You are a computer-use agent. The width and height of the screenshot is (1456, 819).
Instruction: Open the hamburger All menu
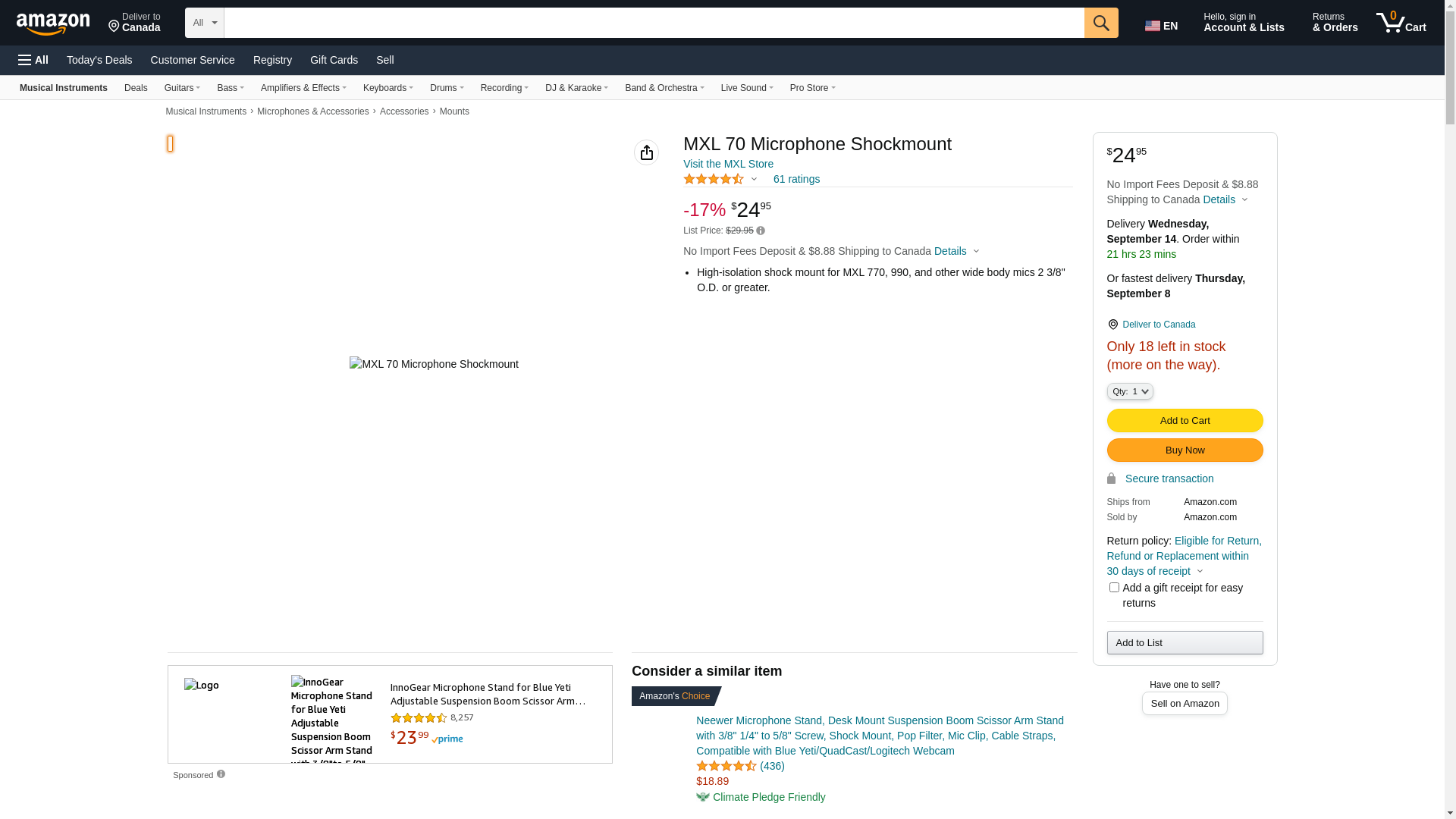pos(33,60)
